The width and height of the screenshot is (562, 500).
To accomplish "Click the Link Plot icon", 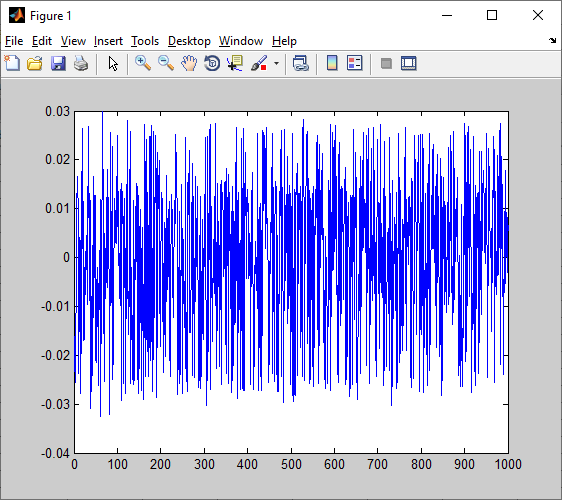I will [x=300, y=63].
